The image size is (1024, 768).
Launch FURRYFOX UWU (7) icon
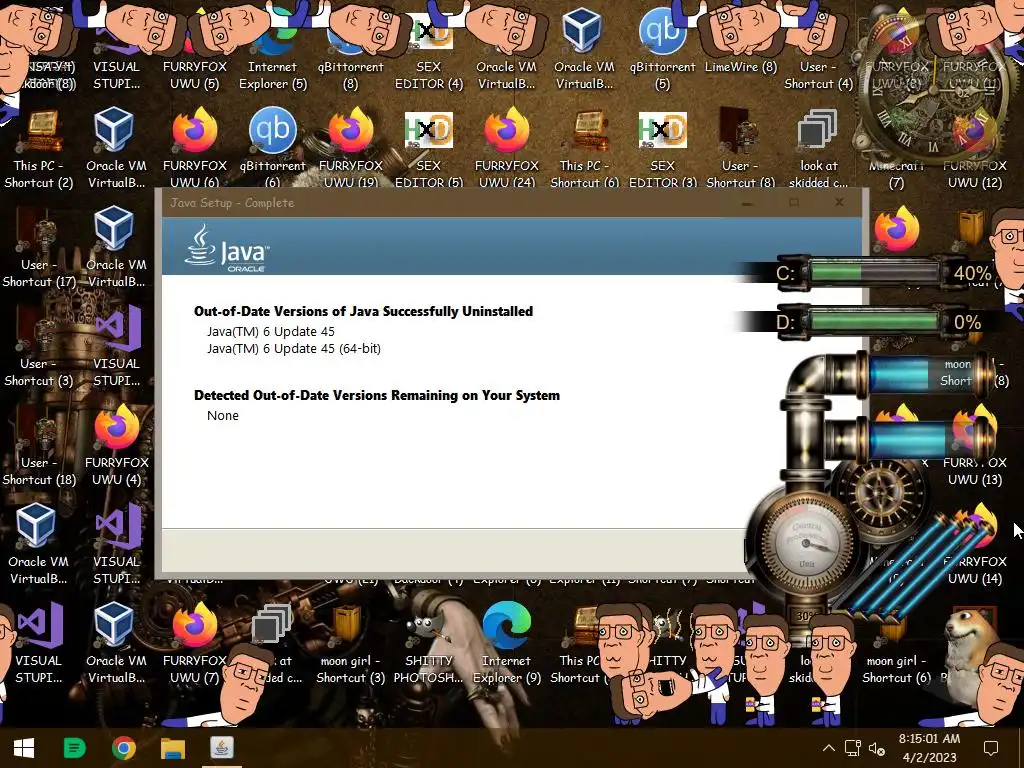point(195,645)
